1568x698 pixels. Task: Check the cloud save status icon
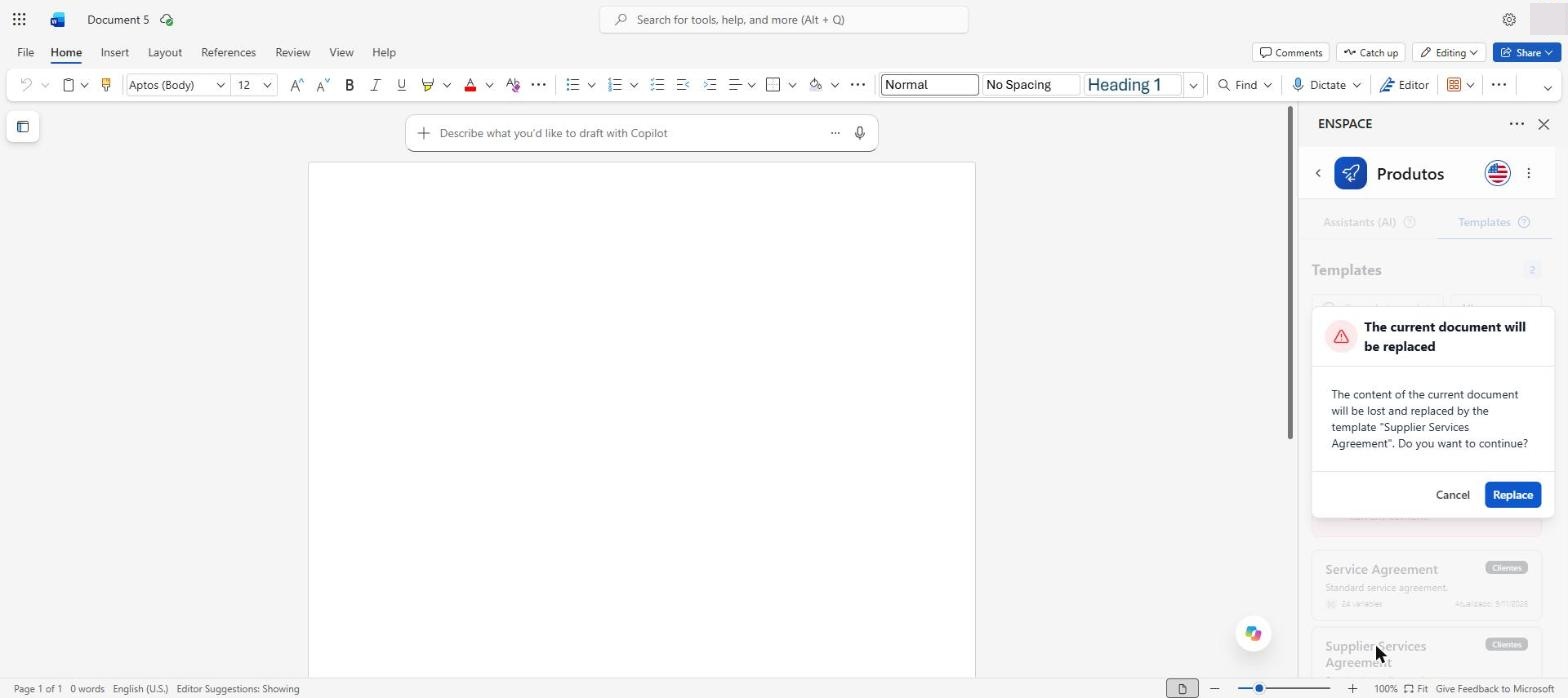click(166, 20)
